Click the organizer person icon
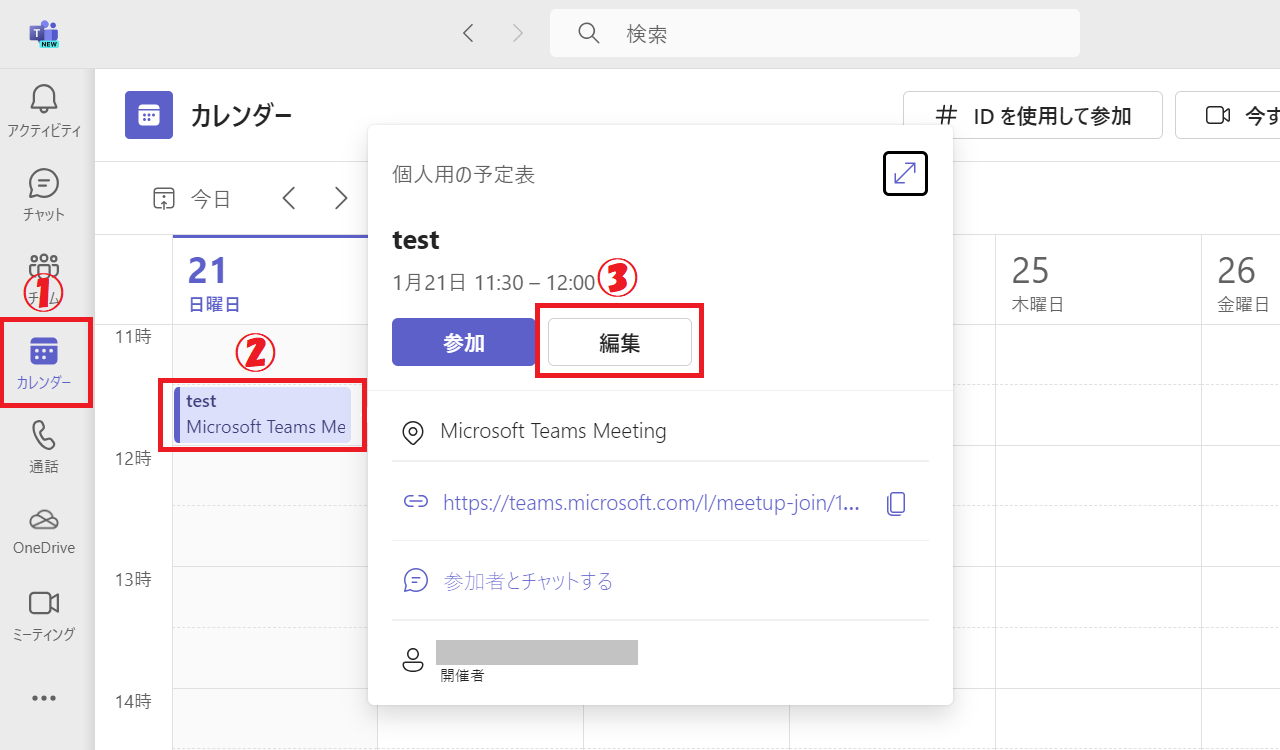Image resolution: width=1280 pixels, height=750 pixels. tap(412, 660)
